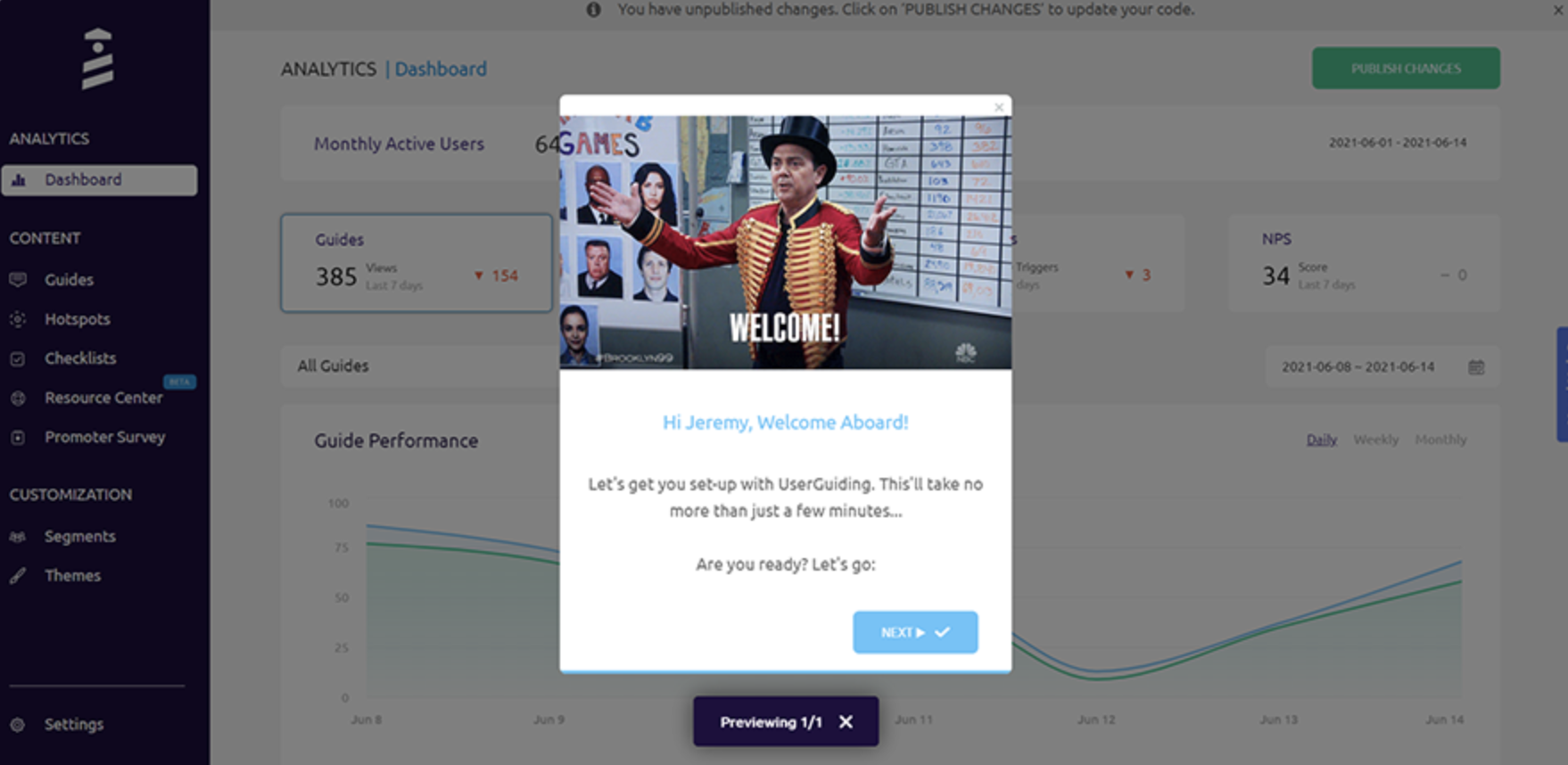The width and height of the screenshot is (1568, 765).
Task: Click the Segments people icon
Action: pos(18,537)
